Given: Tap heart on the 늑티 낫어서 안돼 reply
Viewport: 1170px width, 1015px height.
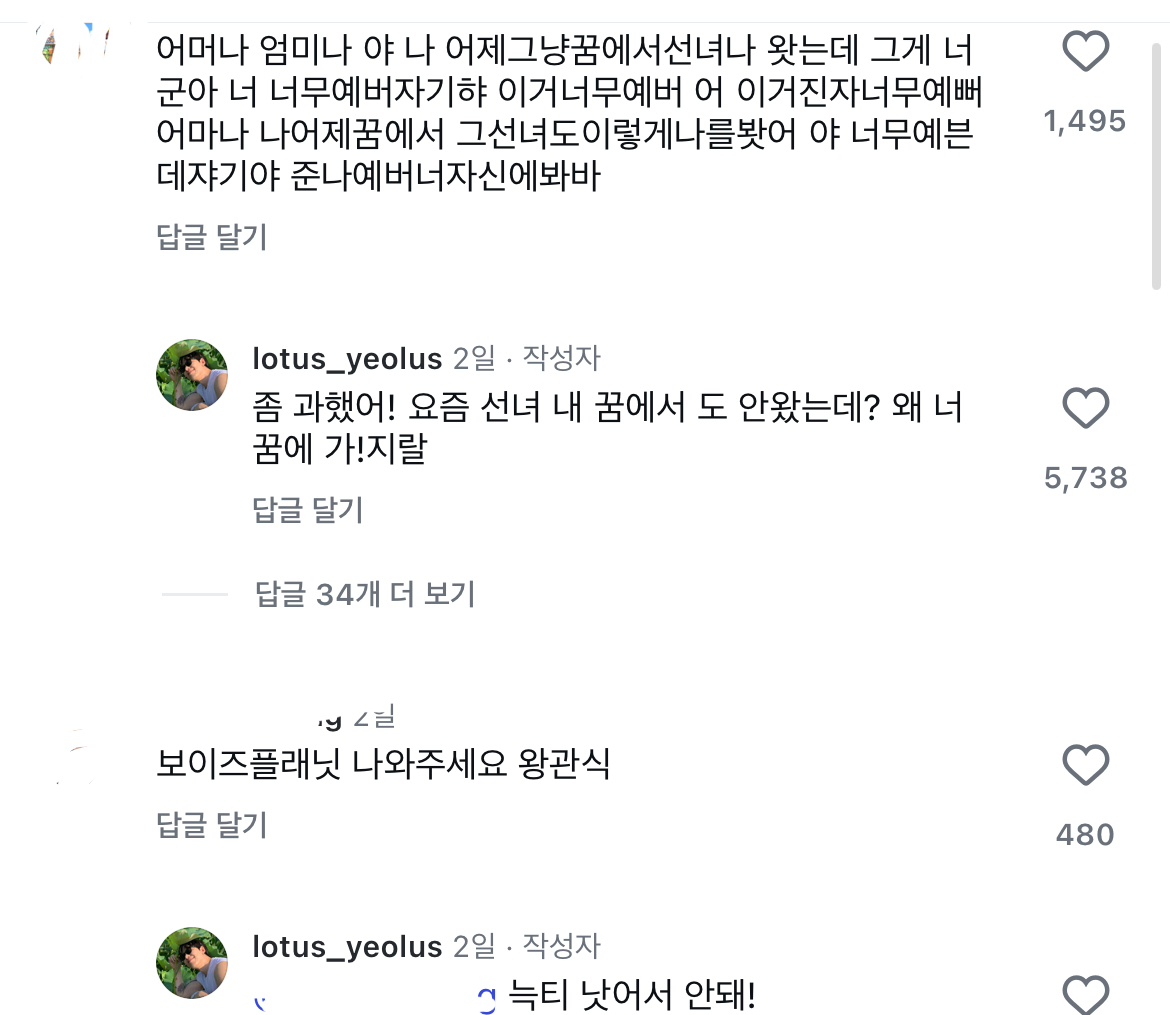Looking at the screenshot, I should 1085,995.
